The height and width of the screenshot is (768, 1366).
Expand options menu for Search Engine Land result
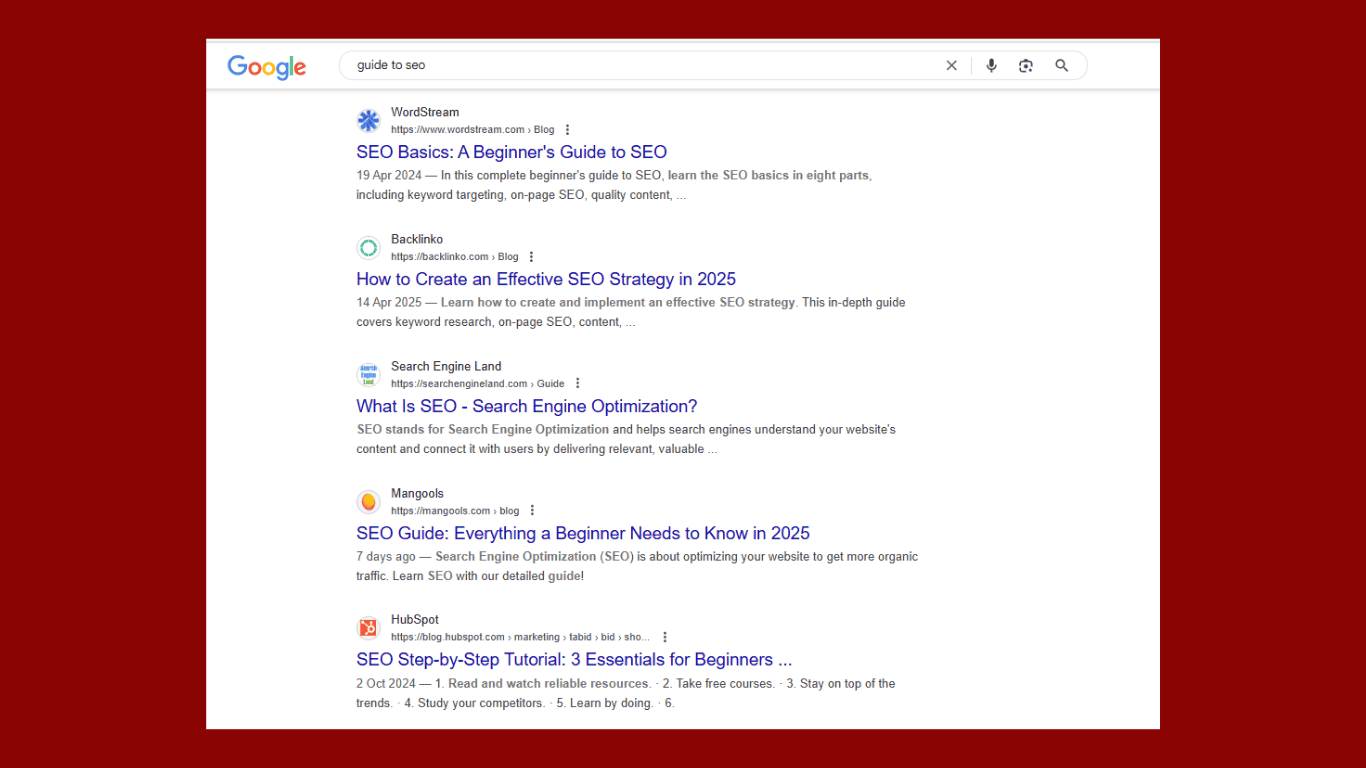pyautogui.click(x=577, y=384)
